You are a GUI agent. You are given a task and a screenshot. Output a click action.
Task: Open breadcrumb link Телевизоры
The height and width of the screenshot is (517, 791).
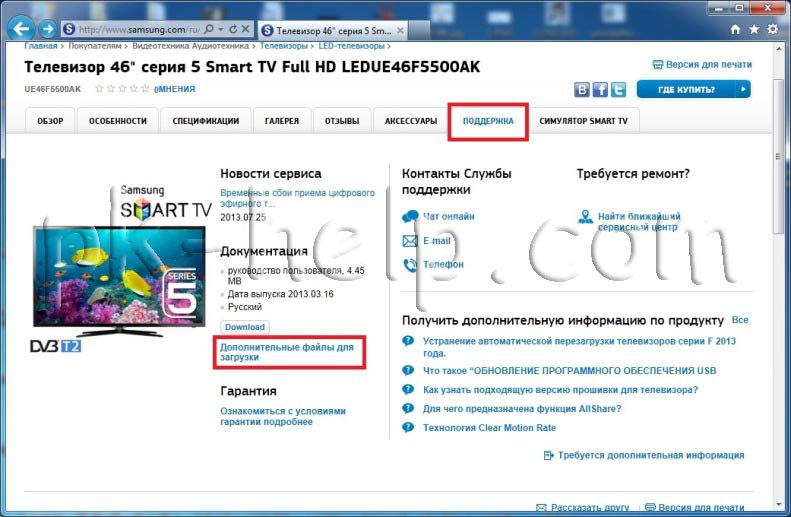[284, 46]
